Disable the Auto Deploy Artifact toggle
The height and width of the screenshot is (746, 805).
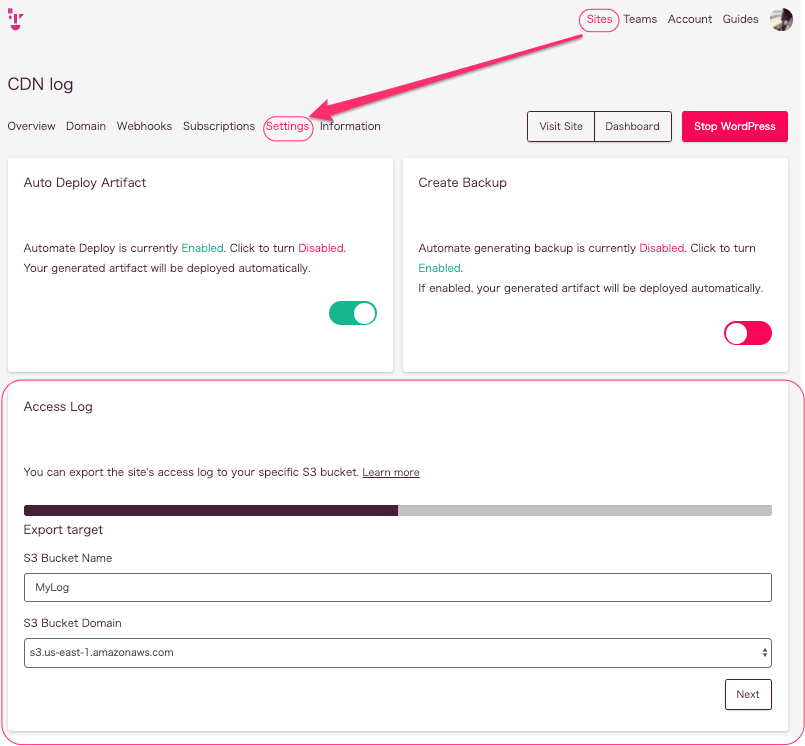coord(353,313)
